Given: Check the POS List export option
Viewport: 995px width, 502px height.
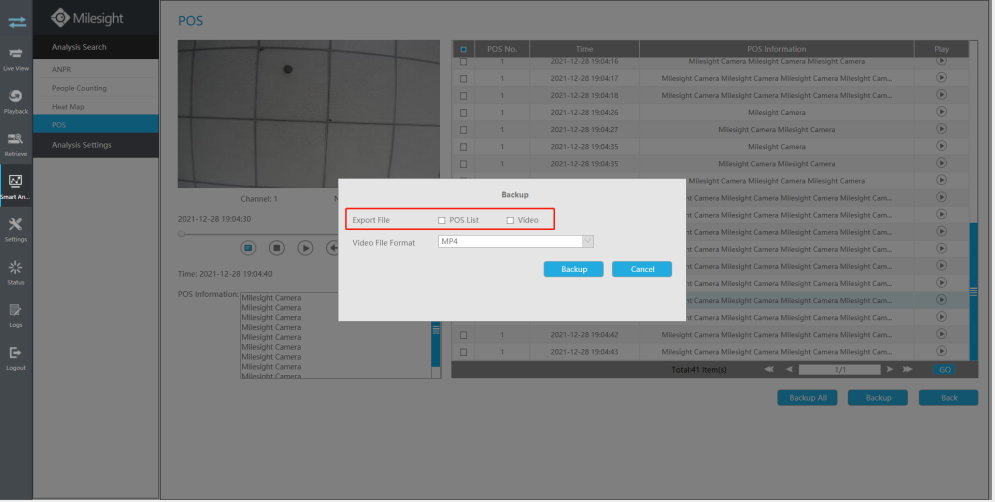Looking at the screenshot, I should 442,220.
